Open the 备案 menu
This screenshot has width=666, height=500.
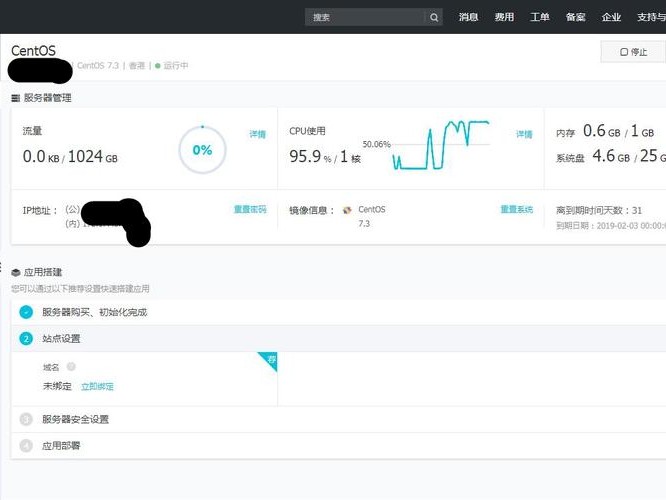coord(576,17)
